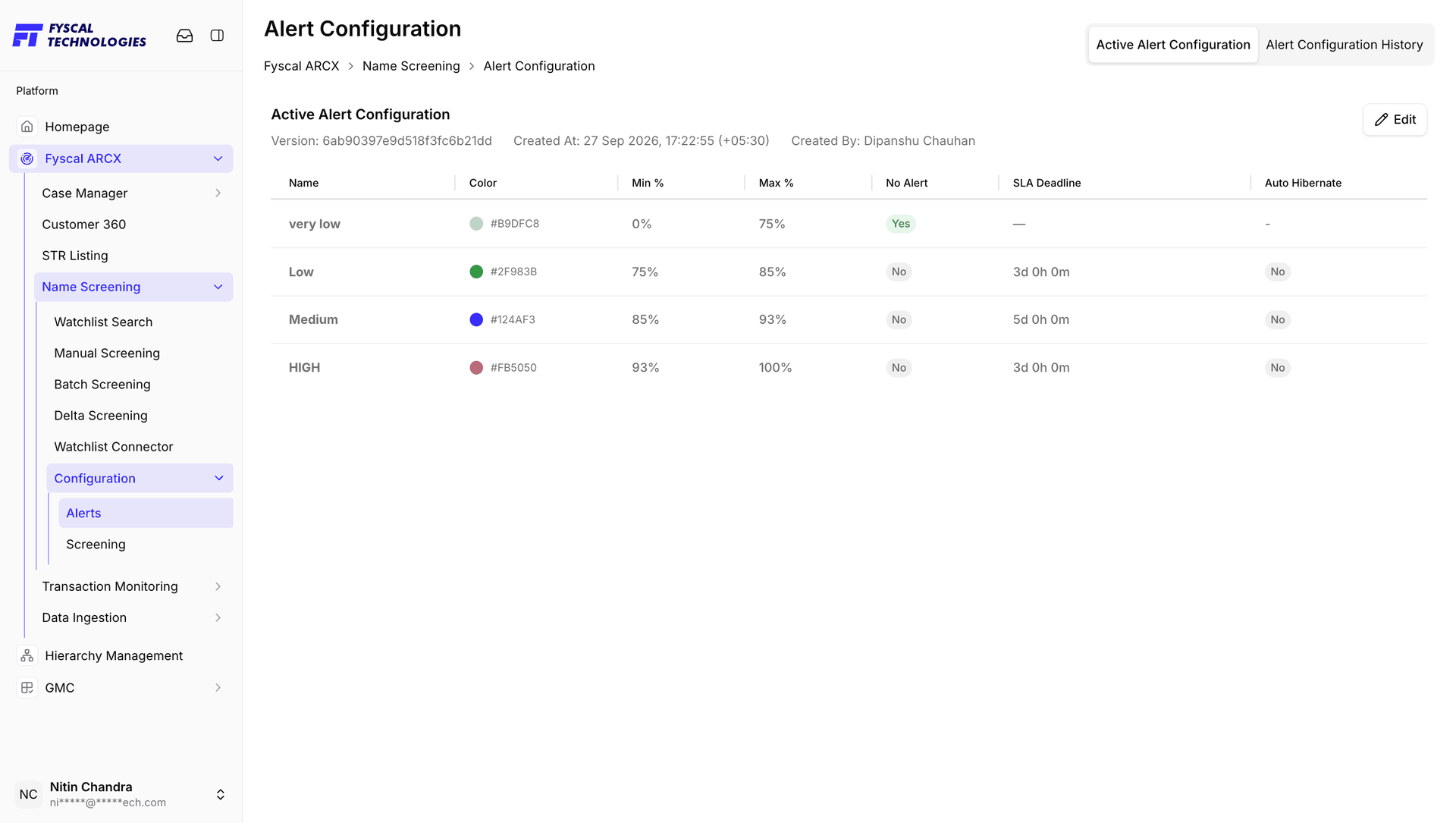The image size is (1456, 823).
Task: Click the HIGH row name cell
Action: click(x=305, y=367)
